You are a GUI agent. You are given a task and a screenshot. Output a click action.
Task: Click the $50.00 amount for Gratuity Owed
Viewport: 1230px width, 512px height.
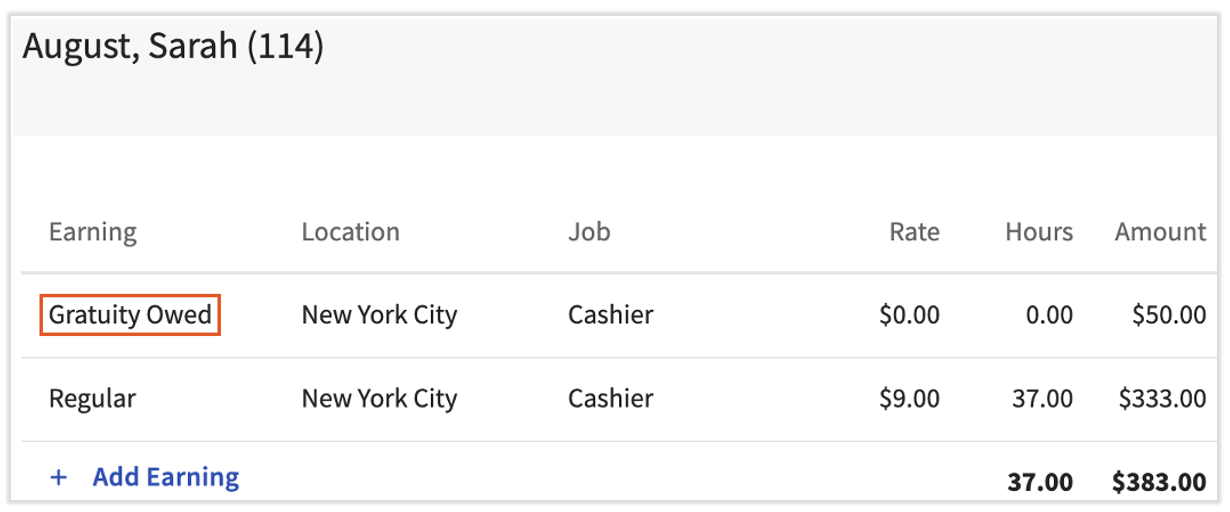(x=1169, y=316)
